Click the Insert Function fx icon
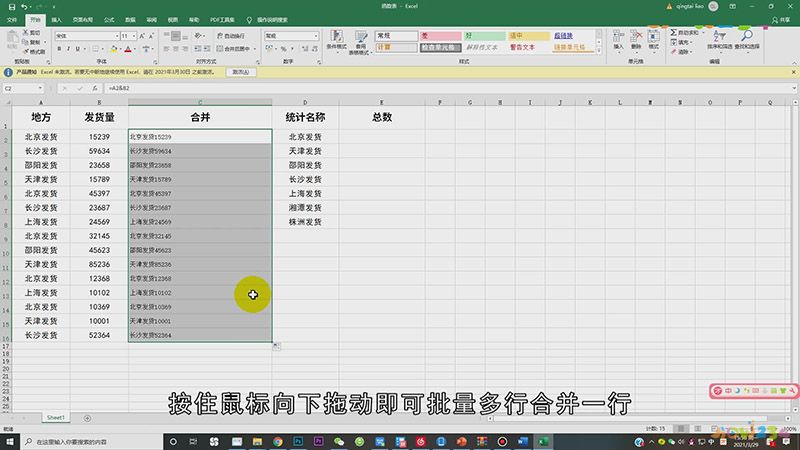 point(94,88)
